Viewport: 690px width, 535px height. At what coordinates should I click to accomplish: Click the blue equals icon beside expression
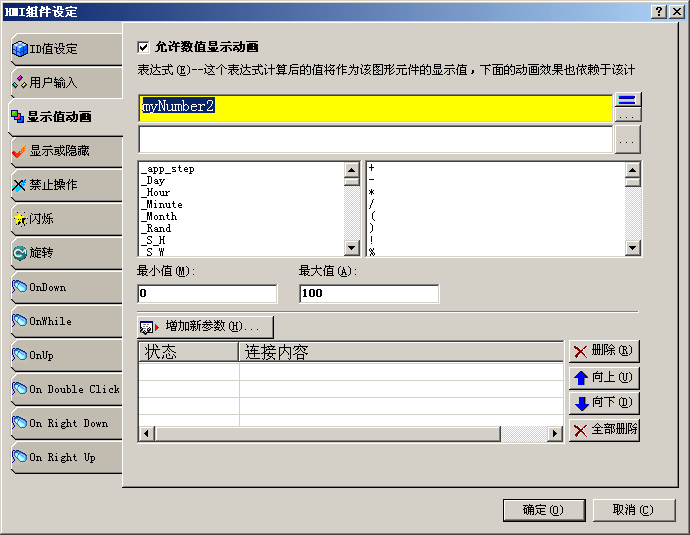(x=627, y=100)
